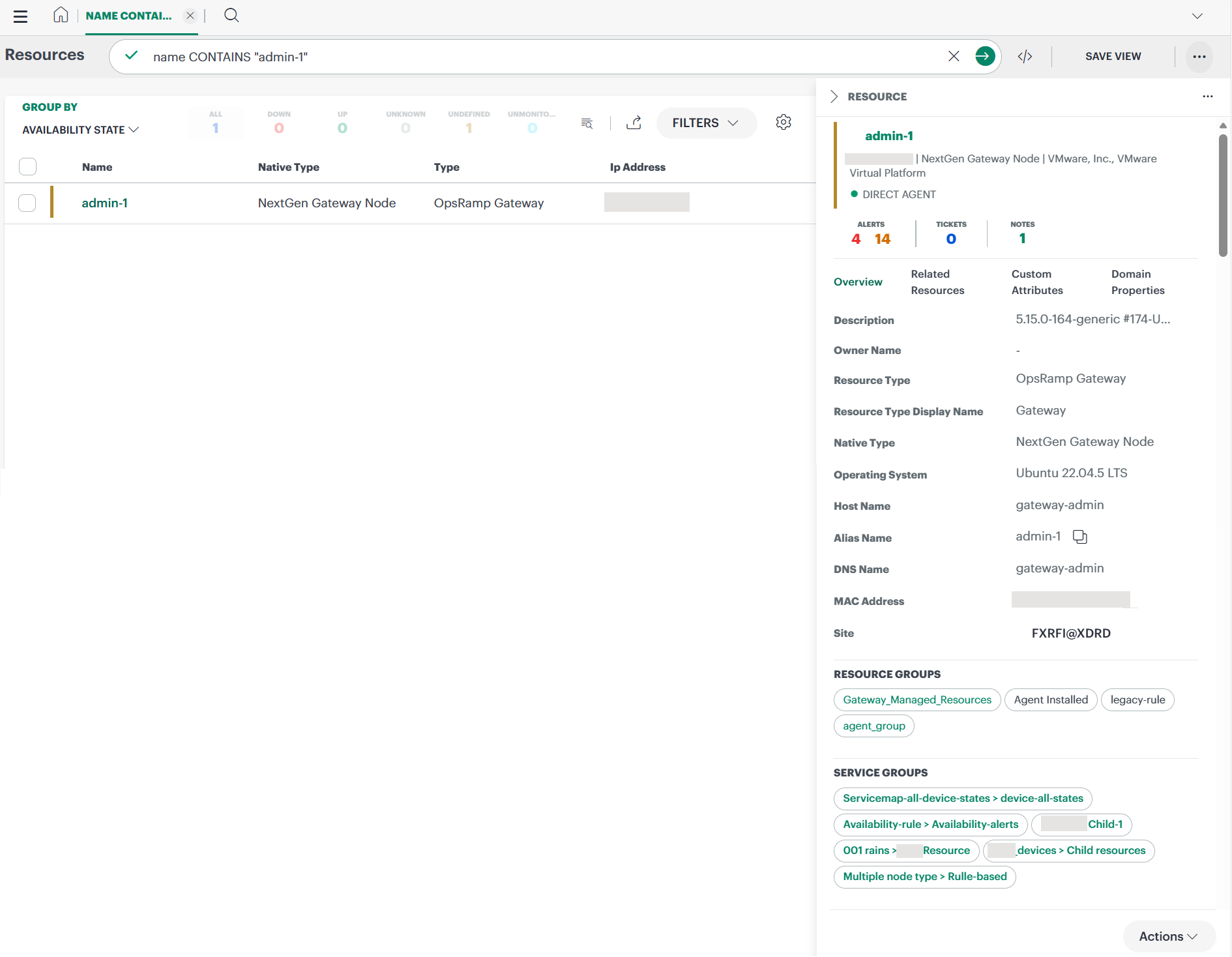Toggle the select-all header checkbox
The height and width of the screenshot is (957, 1232).
pos(27,167)
